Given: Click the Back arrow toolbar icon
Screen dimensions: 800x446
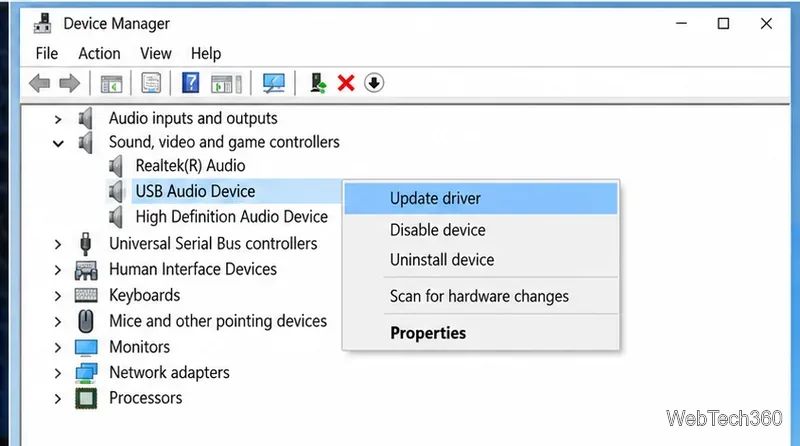Looking at the screenshot, I should [x=39, y=83].
